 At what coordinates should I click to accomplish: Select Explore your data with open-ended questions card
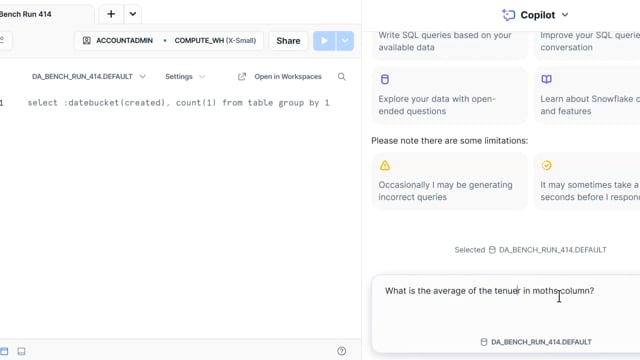(x=449, y=95)
